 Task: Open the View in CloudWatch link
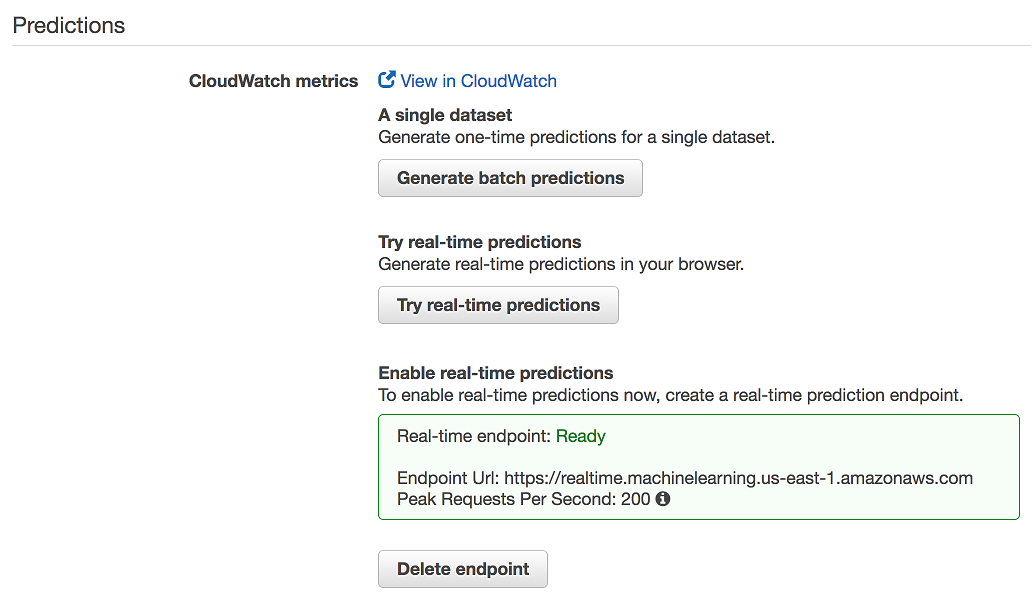pyautogui.click(x=478, y=81)
